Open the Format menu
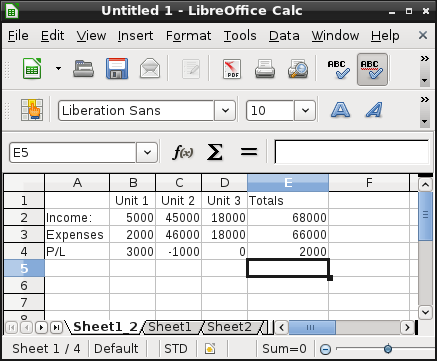 pos(188,35)
